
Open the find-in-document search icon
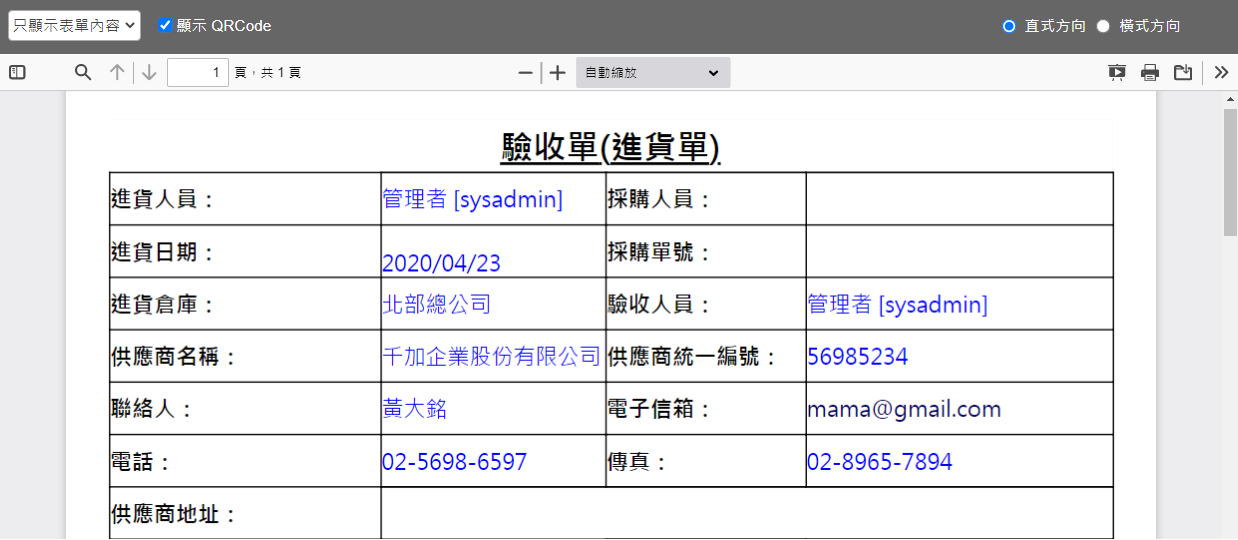[83, 72]
